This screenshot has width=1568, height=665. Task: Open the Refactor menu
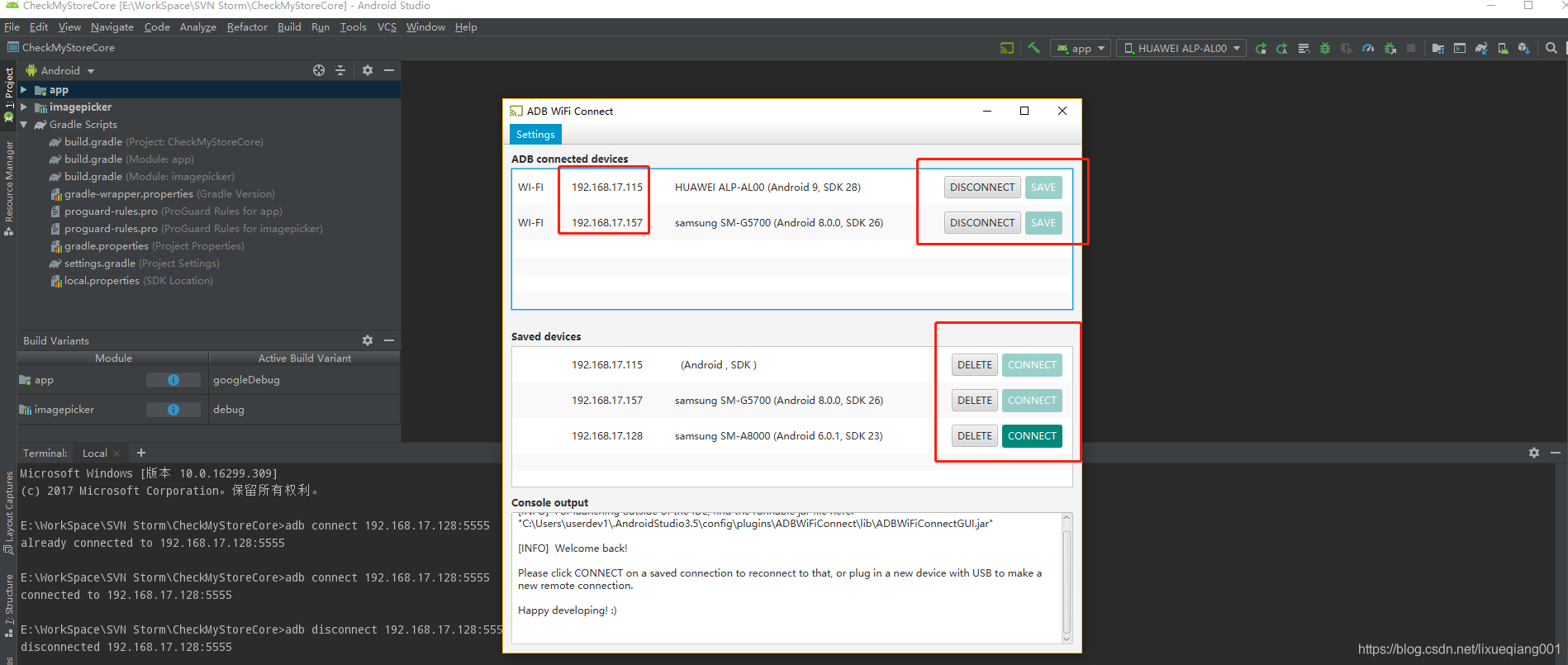coord(247,27)
